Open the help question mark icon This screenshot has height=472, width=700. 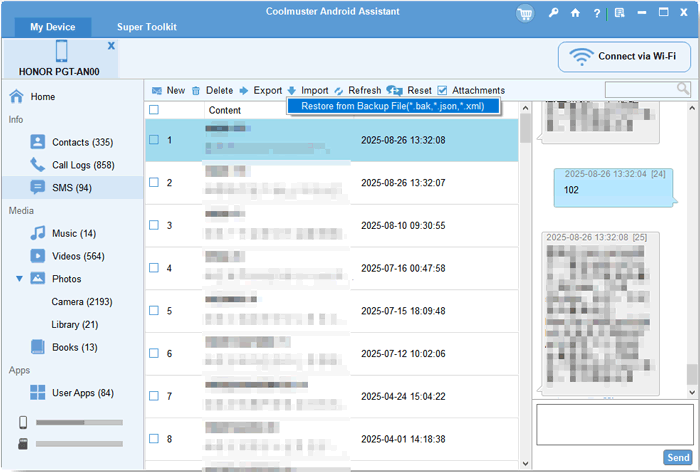click(x=597, y=13)
